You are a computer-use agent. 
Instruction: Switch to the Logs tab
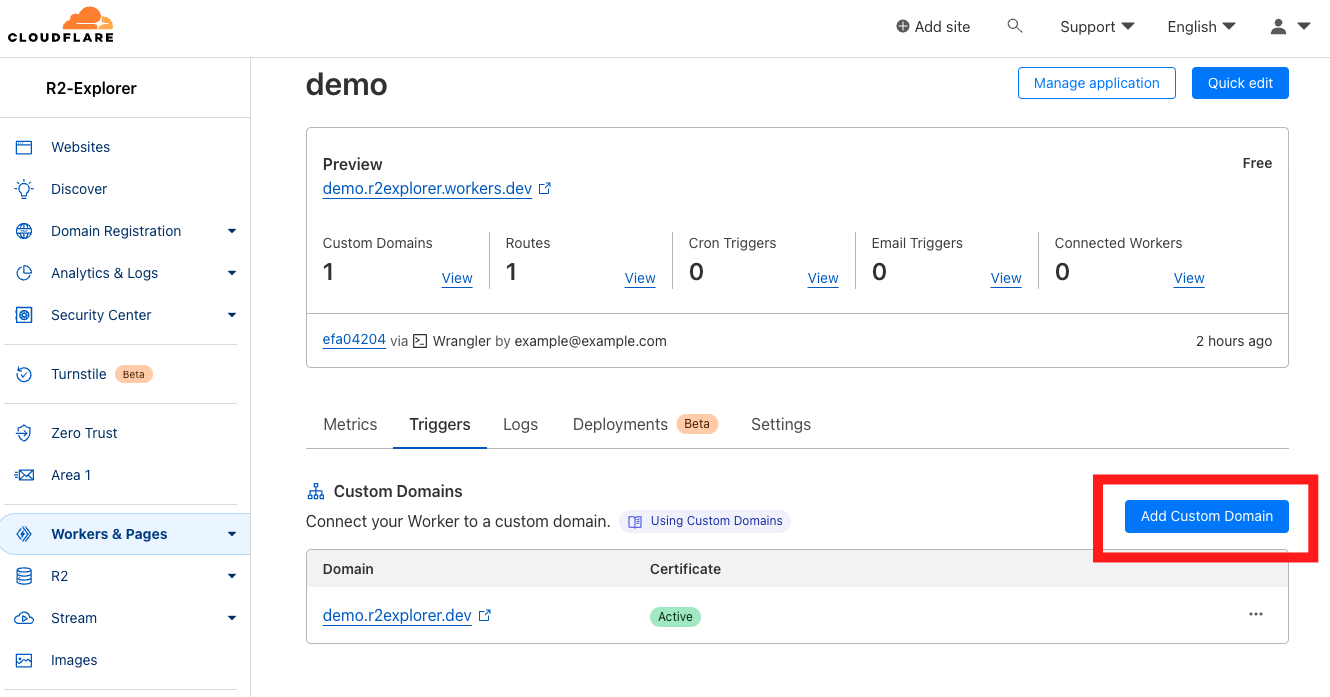[520, 424]
